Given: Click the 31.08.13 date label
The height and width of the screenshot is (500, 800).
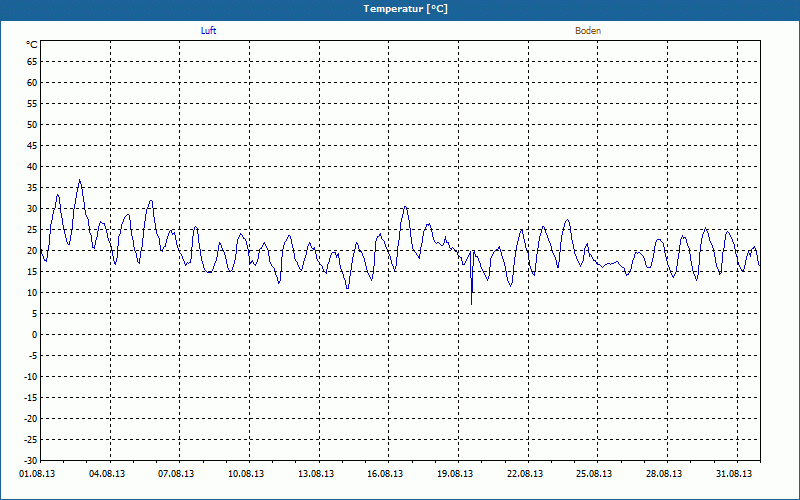Looking at the screenshot, I should pos(734,474).
